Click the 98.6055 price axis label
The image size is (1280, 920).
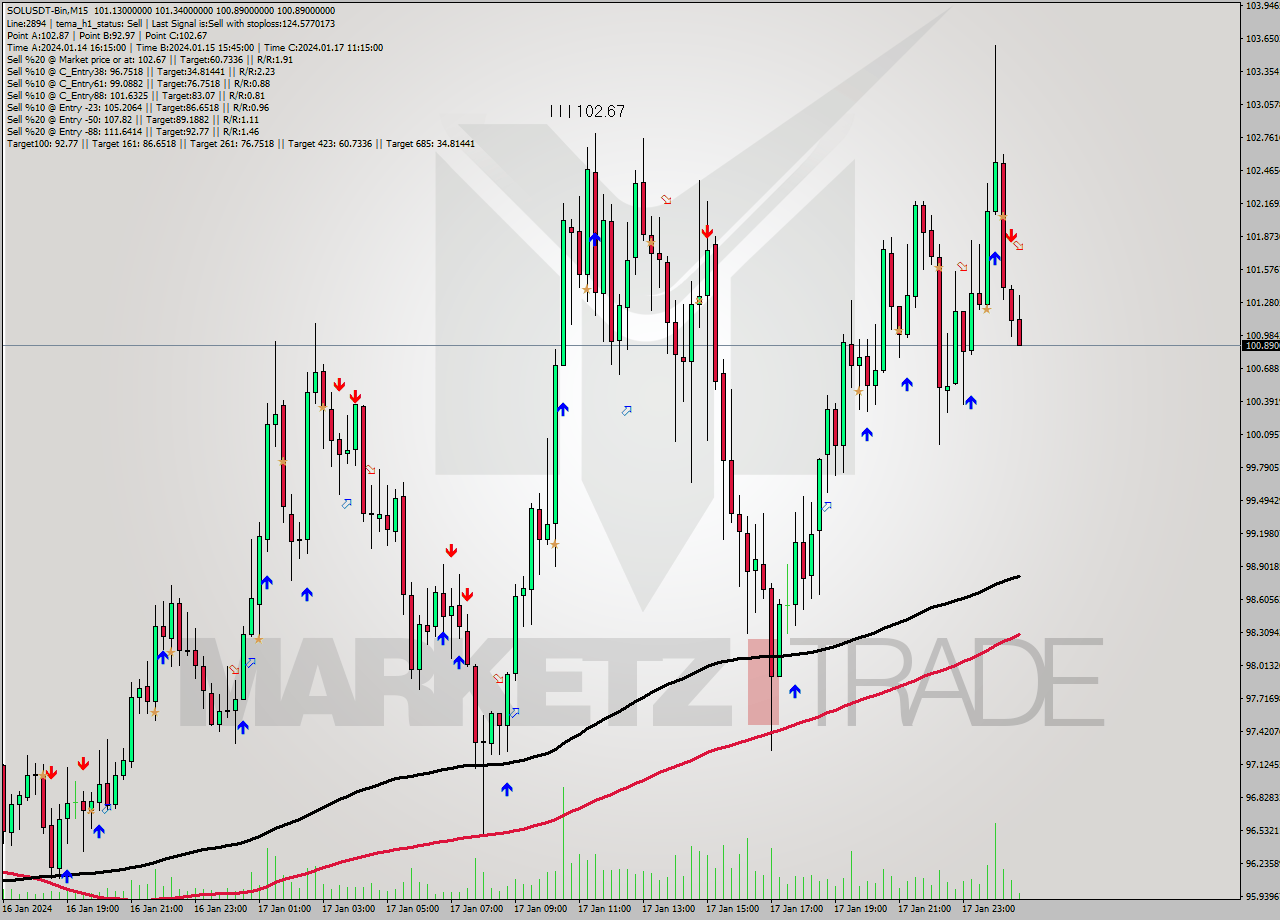[x=1262, y=599]
